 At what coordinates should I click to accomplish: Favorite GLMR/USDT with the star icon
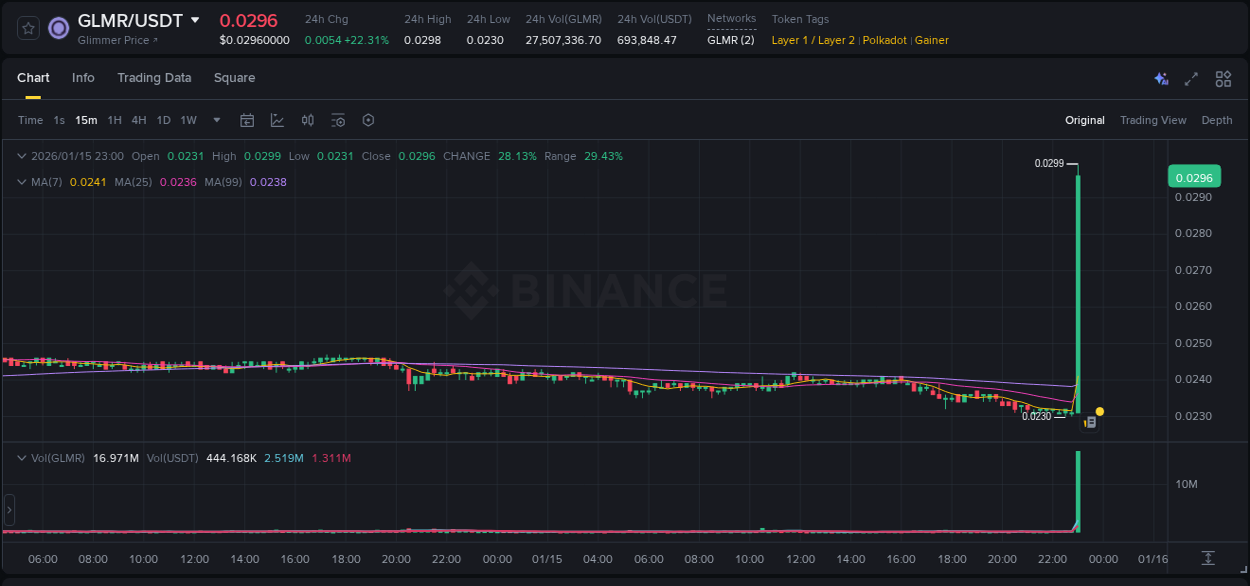pos(27,27)
